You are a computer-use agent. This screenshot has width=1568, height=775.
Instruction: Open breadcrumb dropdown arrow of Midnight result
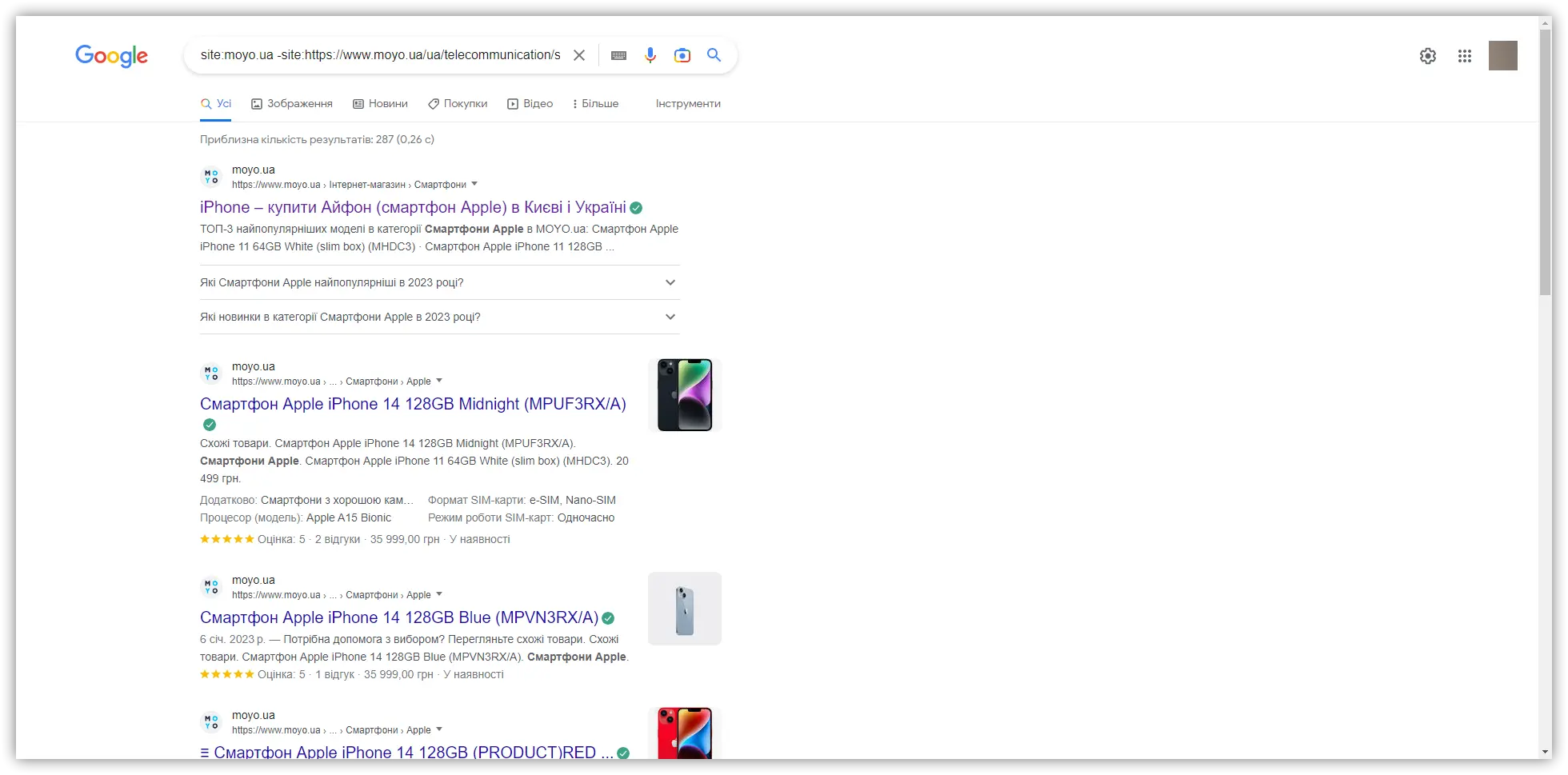coord(439,381)
